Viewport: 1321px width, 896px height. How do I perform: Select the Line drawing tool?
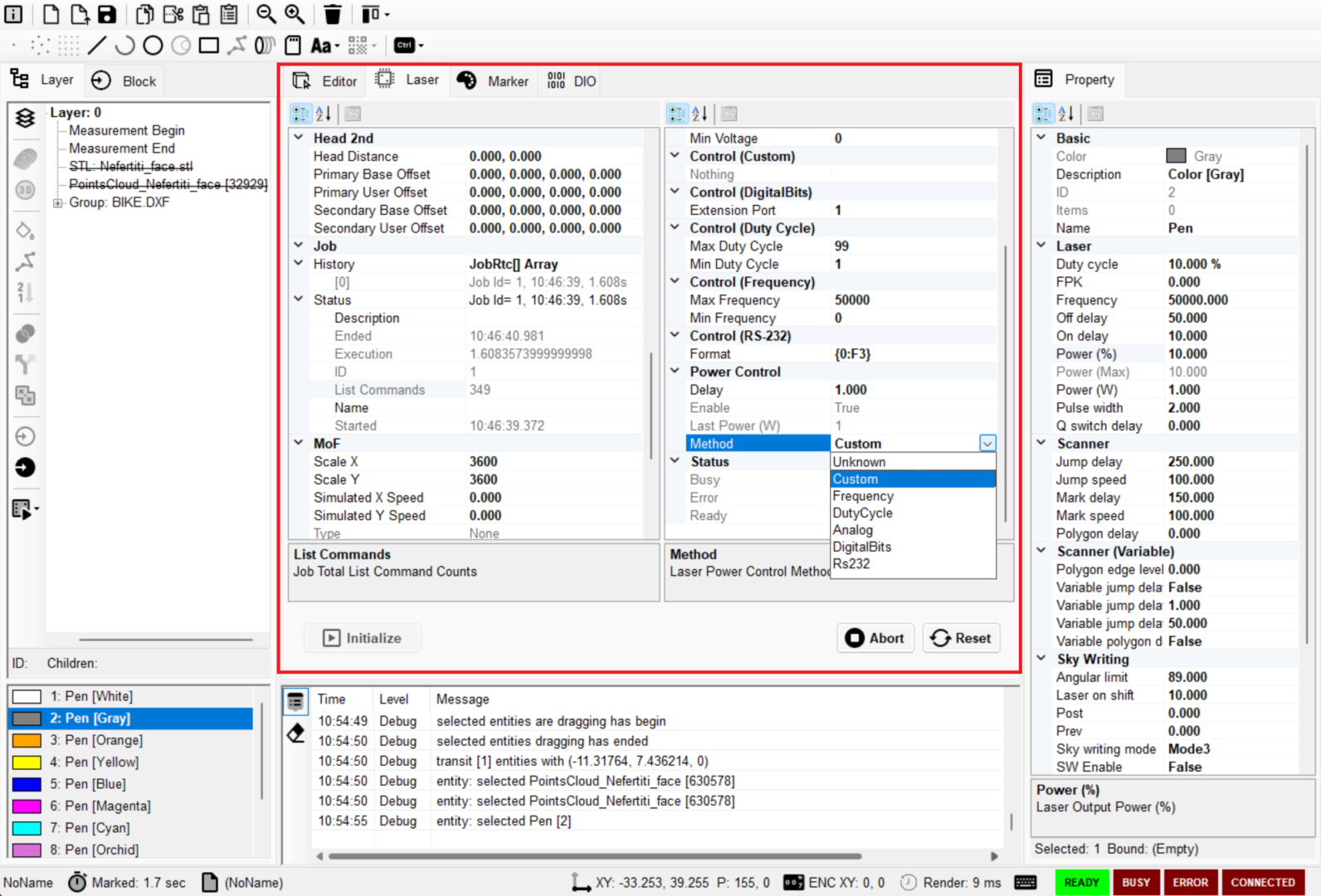[x=97, y=46]
